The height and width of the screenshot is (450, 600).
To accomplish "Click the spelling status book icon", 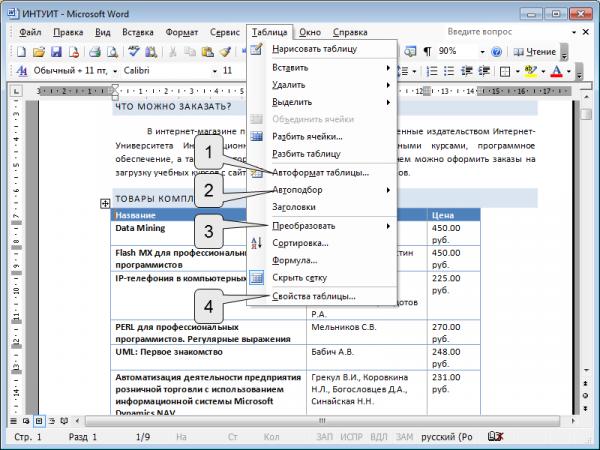I will 495,436.
